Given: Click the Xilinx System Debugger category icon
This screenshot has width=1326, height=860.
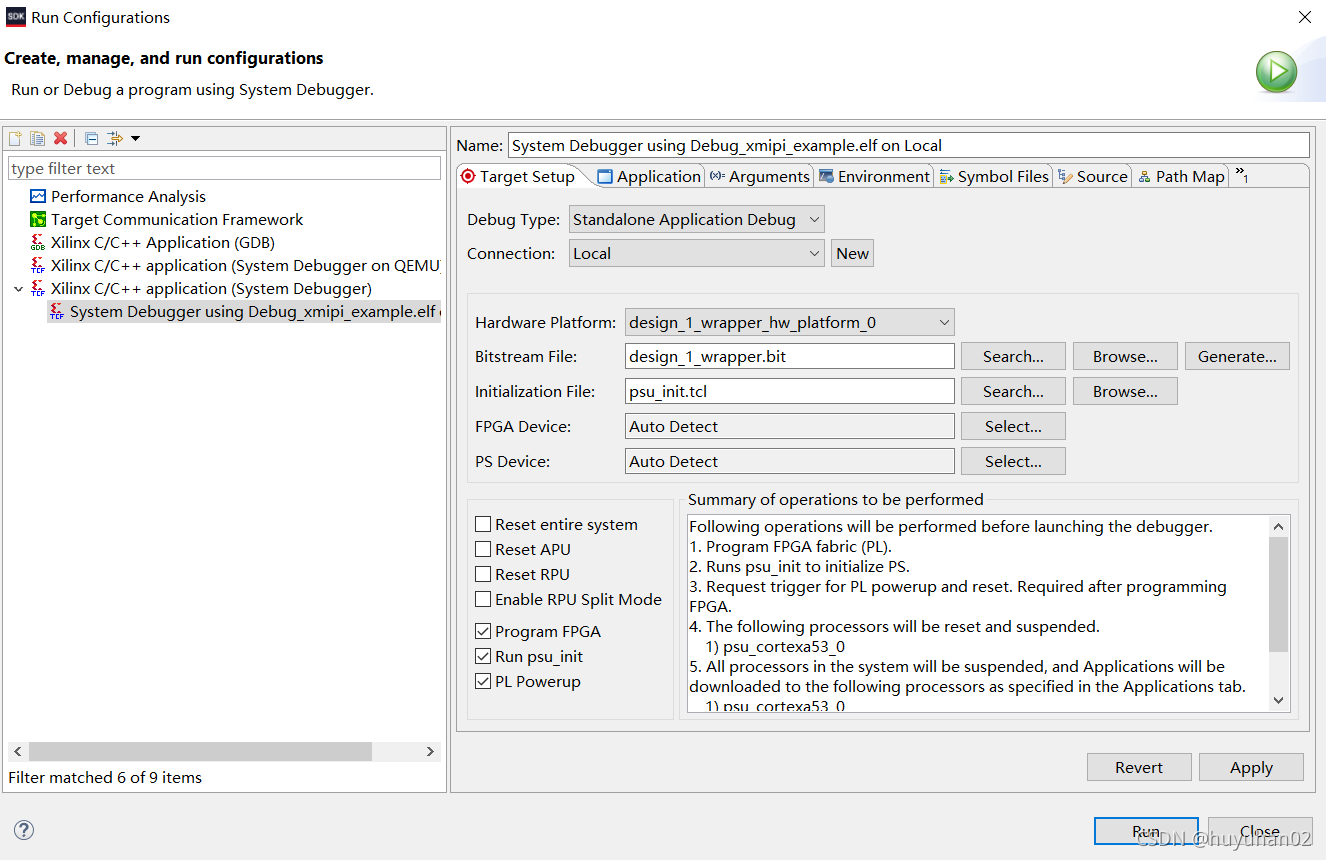Looking at the screenshot, I should tap(38, 289).
